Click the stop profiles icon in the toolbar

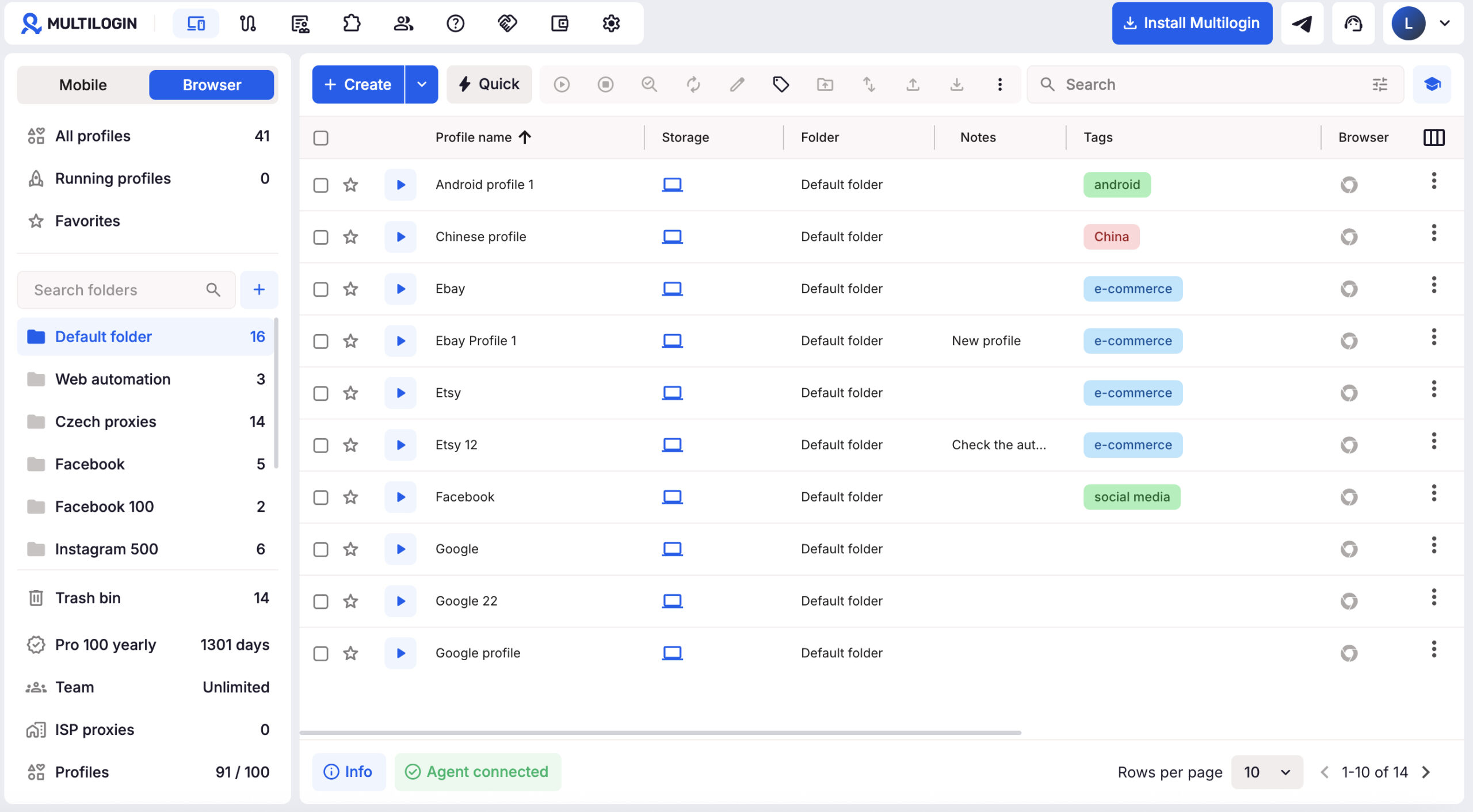605,85
